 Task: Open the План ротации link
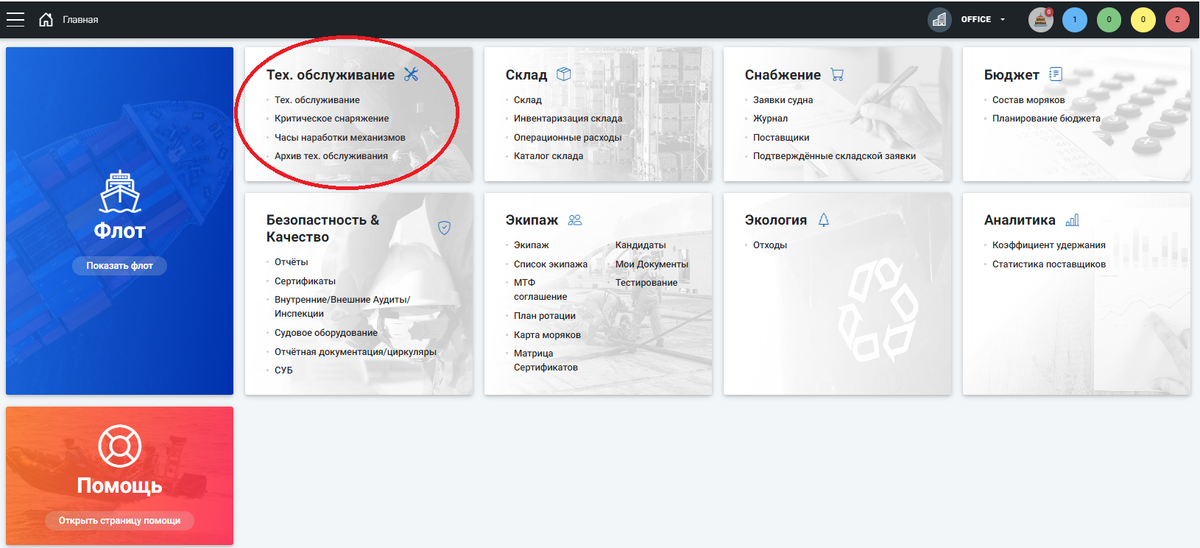pos(545,316)
